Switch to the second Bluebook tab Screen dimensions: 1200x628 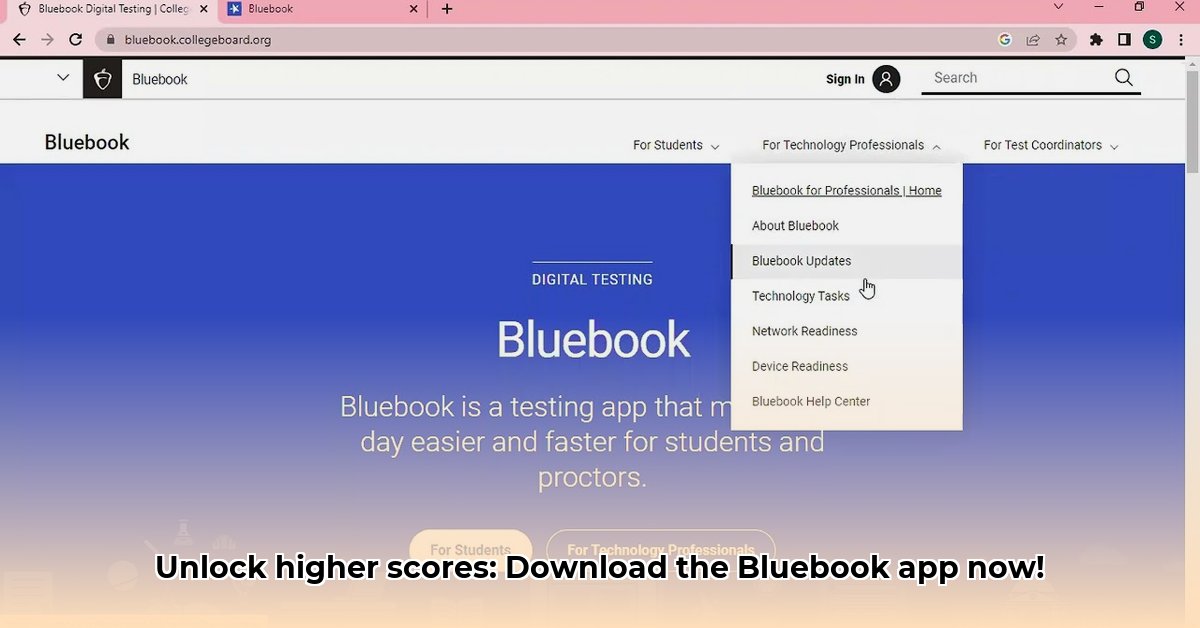(x=323, y=9)
